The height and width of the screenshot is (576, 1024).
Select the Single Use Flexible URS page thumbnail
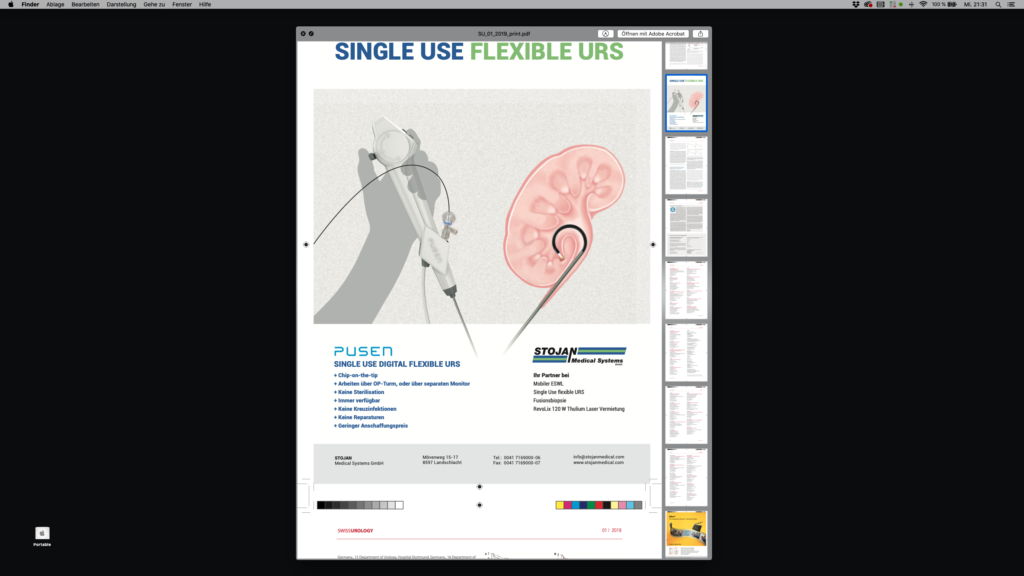[x=686, y=103]
